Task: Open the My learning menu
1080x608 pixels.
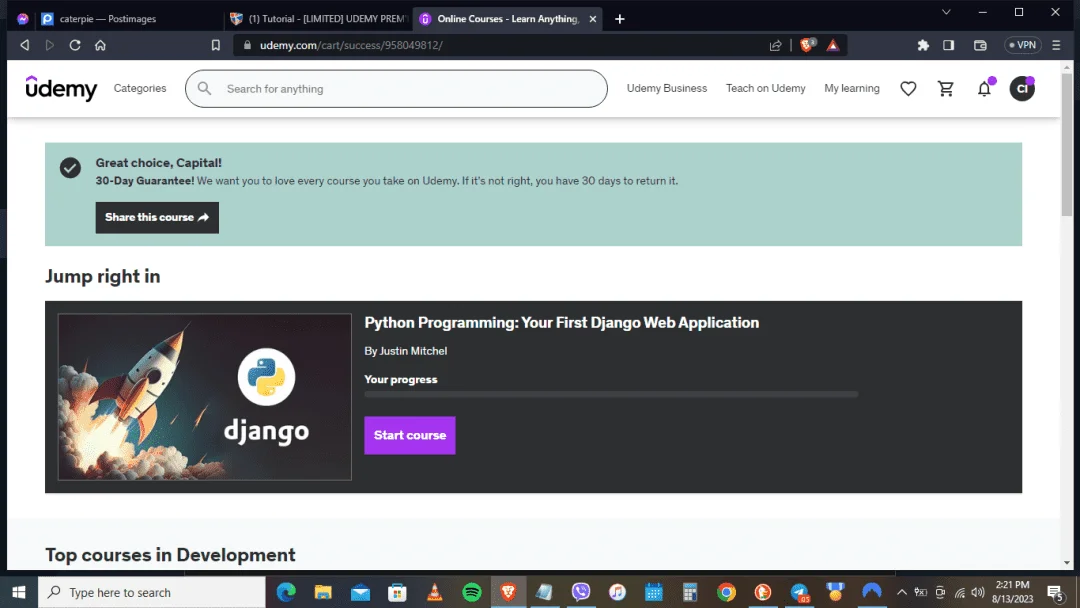Action: (851, 88)
